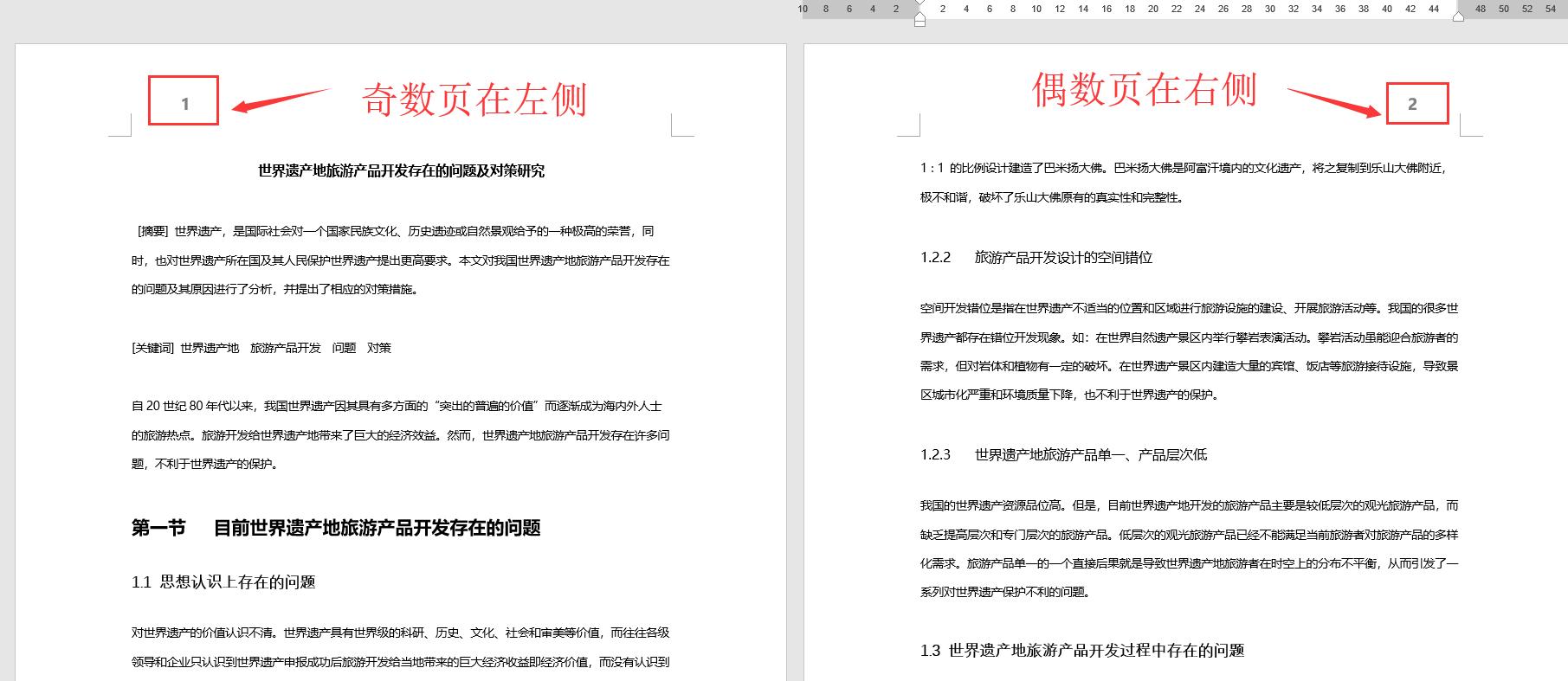
Task: Click the line starting 缺乏提高层次和专门层次
Action: (x=1189, y=535)
